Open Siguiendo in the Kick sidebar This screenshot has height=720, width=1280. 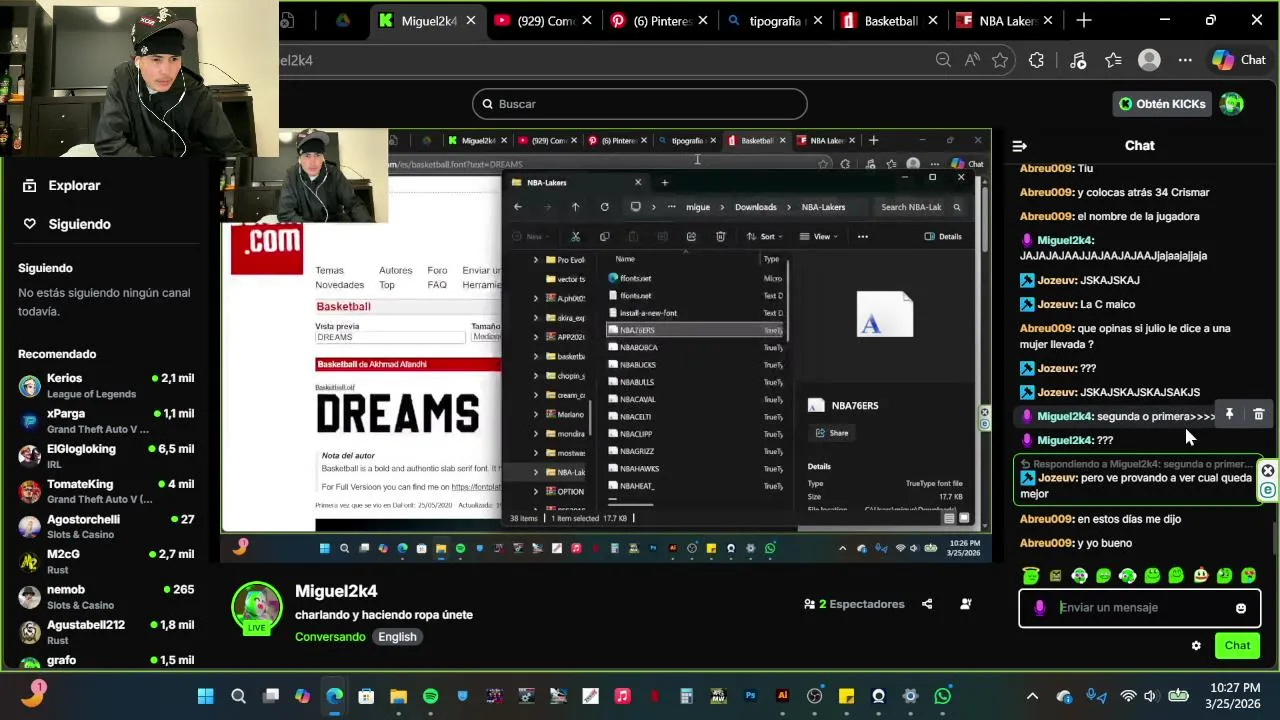[67, 224]
